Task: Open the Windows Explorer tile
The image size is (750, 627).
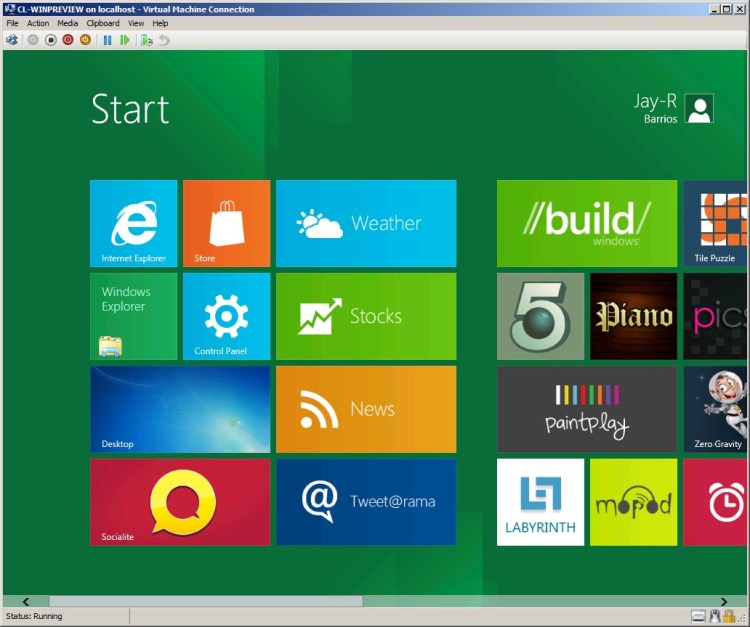Action: (x=133, y=316)
